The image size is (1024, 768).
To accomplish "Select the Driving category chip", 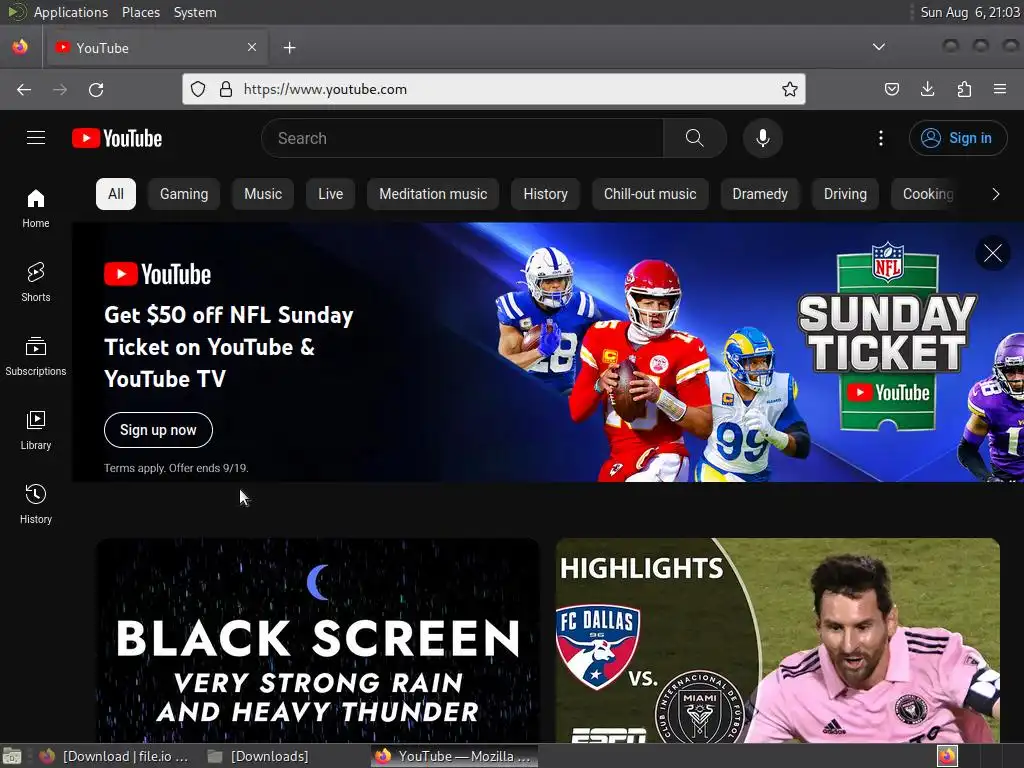I will click(845, 194).
